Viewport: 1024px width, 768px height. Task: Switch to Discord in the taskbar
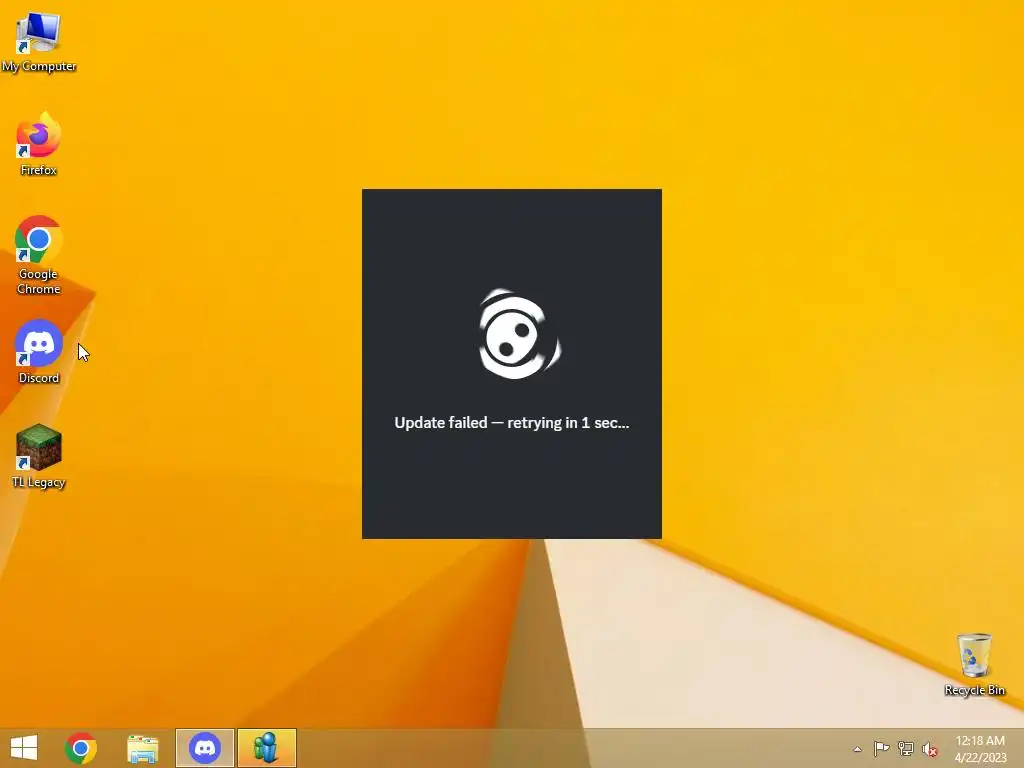(204, 748)
